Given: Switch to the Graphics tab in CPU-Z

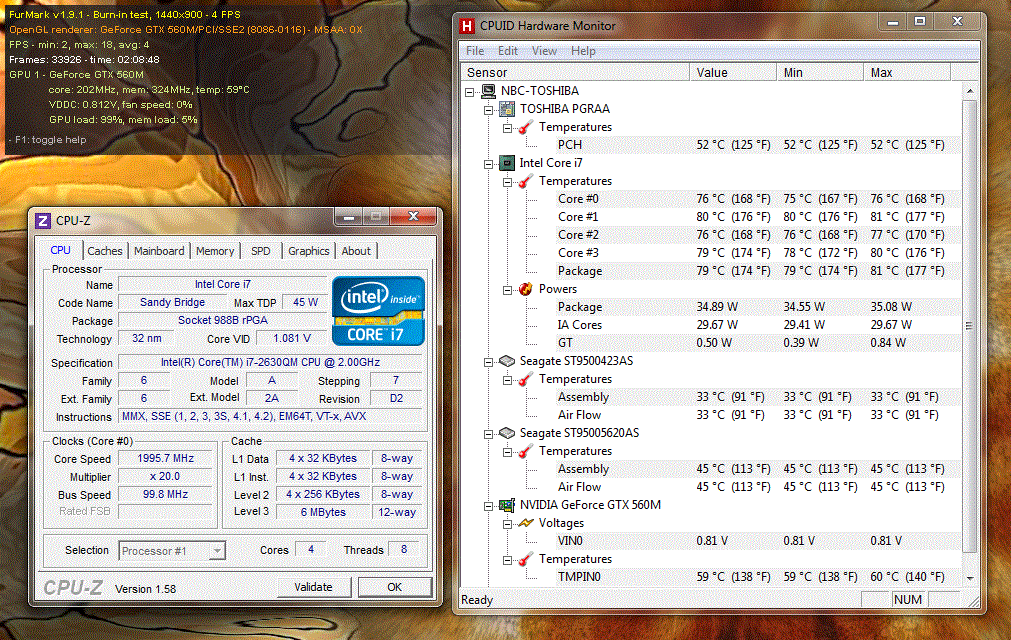Looking at the screenshot, I should [308, 251].
